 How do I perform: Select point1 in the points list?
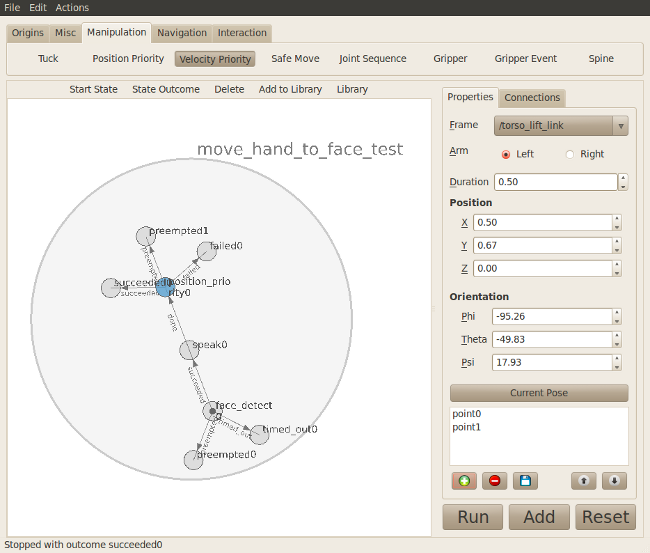tap(467, 427)
